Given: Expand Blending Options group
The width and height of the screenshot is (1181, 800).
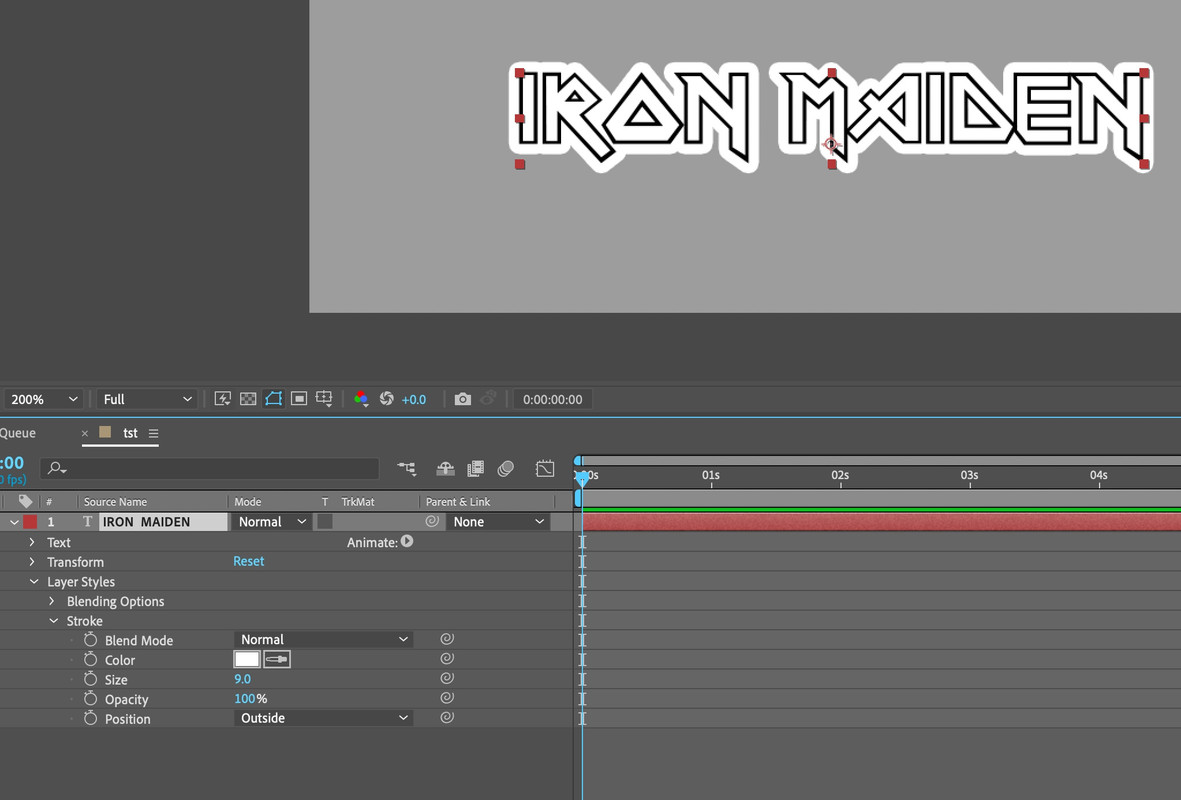Looking at the screenshot, I should coord(51,600).
